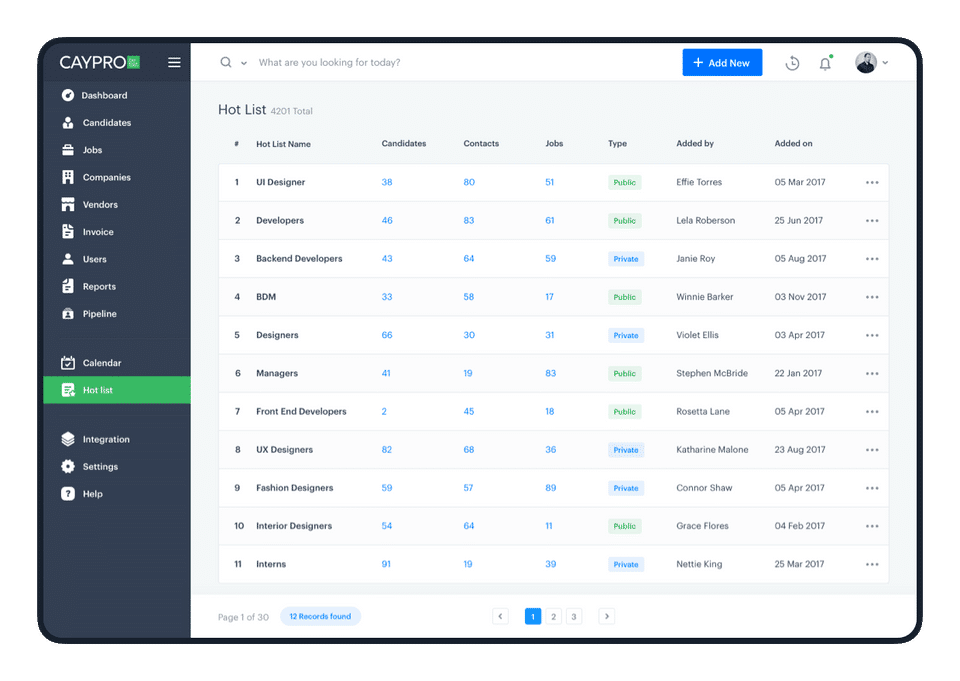Click 'Katharine Malone' in Added by column

coord(712,450)
